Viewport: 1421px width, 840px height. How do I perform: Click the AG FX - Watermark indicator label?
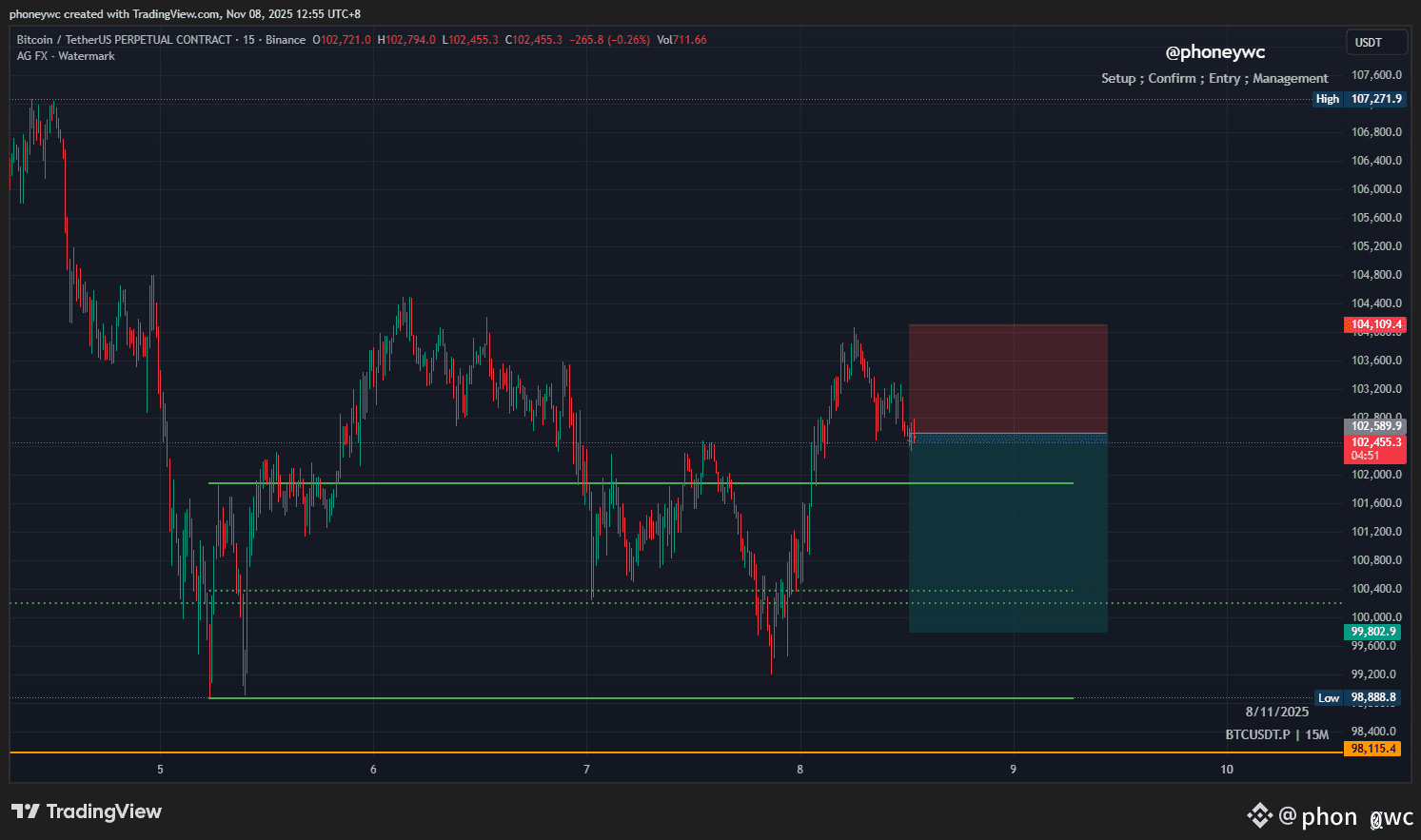point(66,56)
